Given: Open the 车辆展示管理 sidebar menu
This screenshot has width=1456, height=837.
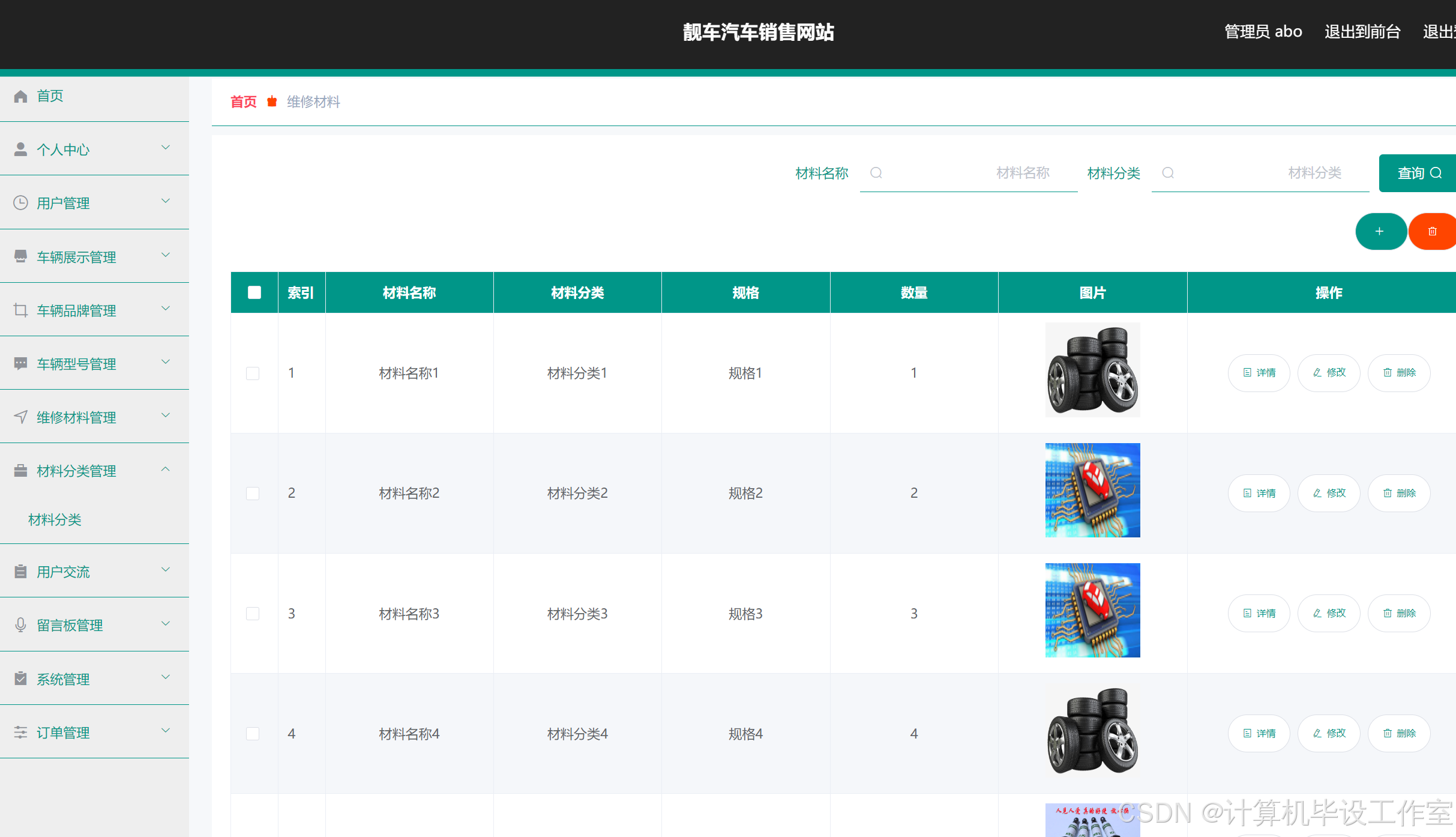Looking at the screenshot, I should pyautogui.click(x=76, y=257).
